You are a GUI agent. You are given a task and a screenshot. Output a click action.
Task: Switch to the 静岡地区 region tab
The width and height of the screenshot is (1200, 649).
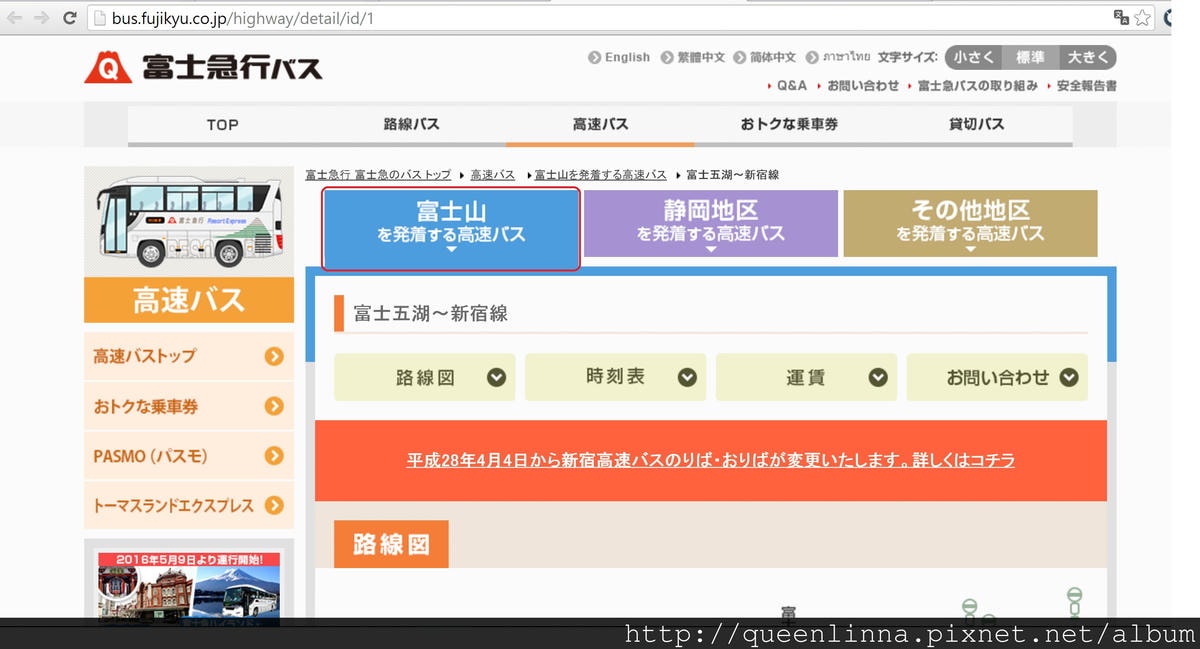[x=710, y=223]
